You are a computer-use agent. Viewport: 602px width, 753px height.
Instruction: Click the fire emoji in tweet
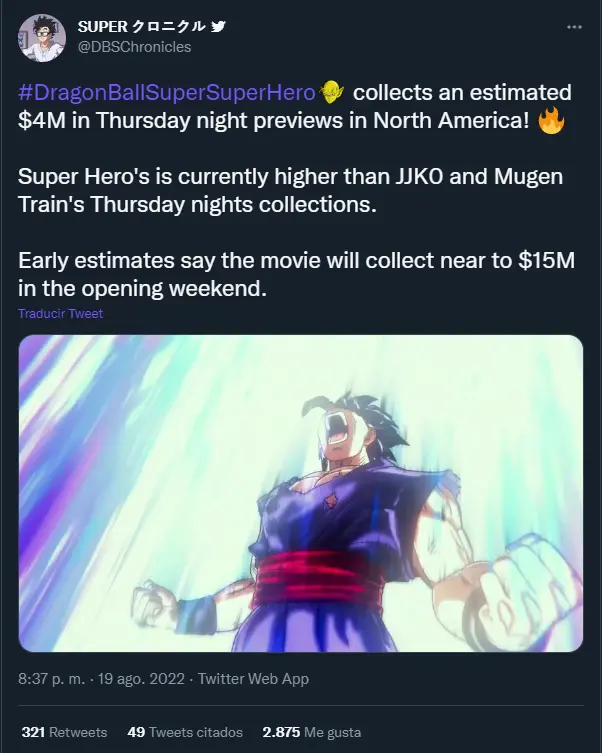click(551, 121)
